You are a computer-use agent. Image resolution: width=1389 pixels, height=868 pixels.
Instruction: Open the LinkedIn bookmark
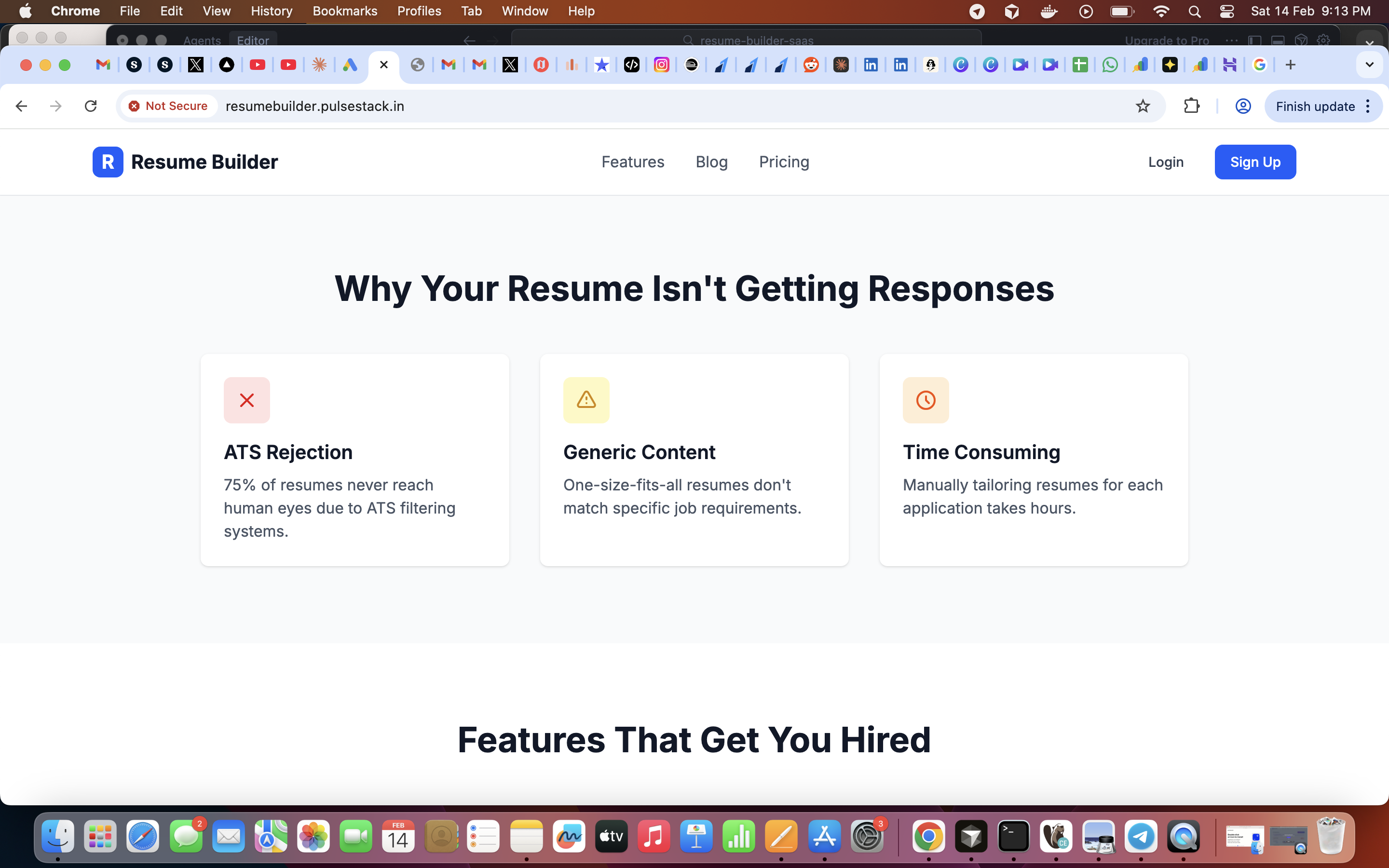click(870, 65)
